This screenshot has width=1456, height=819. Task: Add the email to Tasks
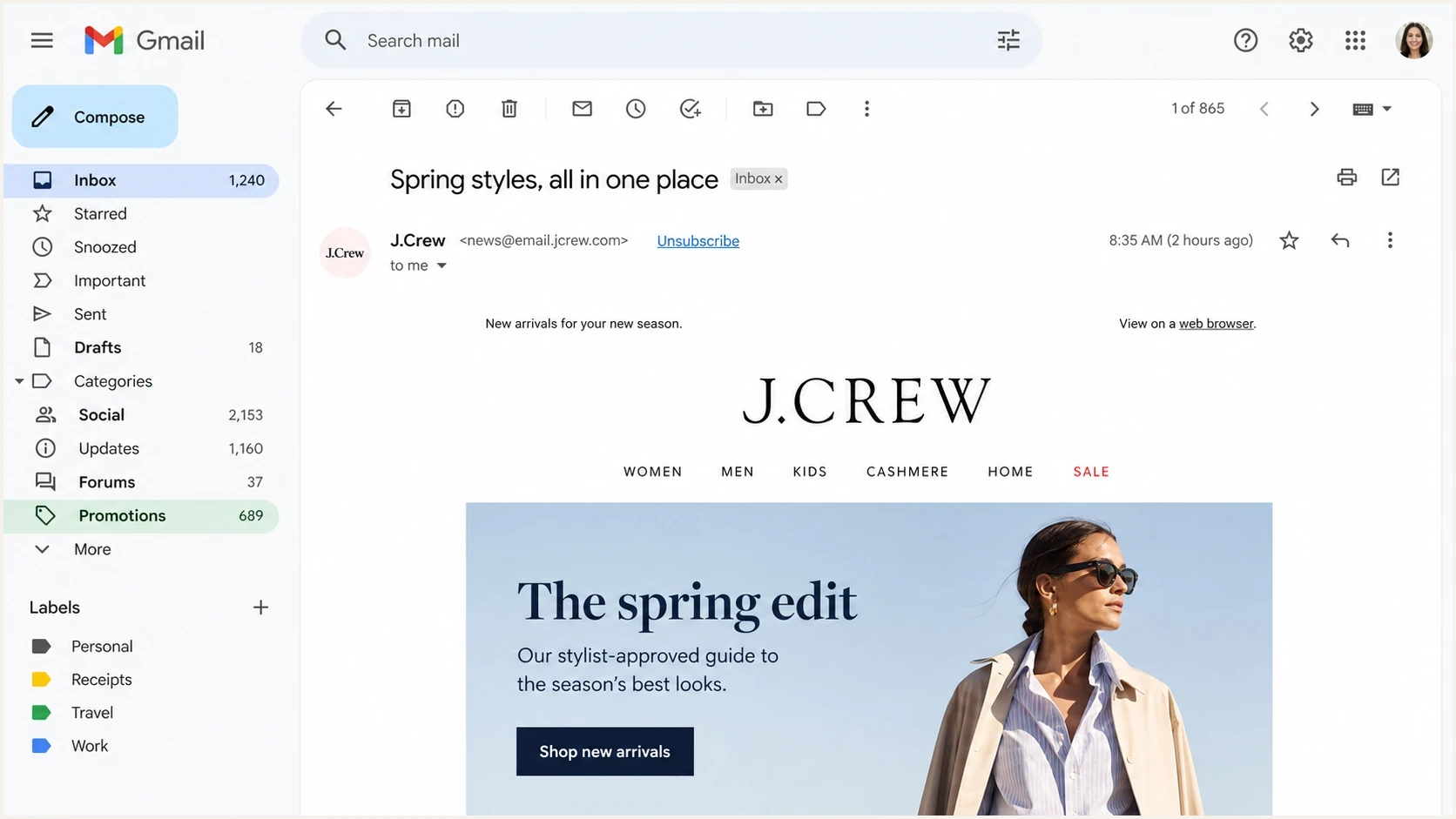point(690,109)
